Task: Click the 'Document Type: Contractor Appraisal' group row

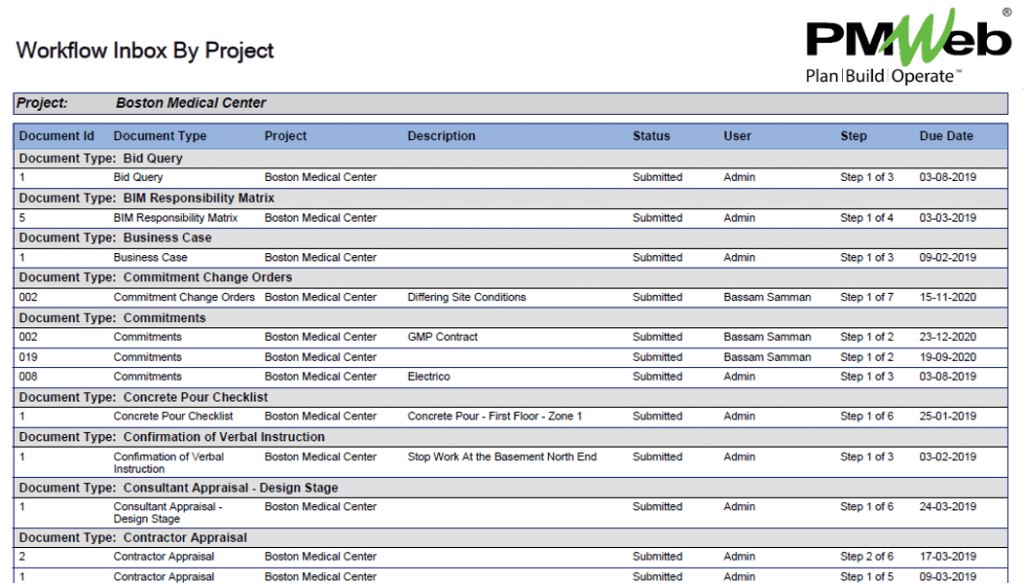Action: [510, 538]
